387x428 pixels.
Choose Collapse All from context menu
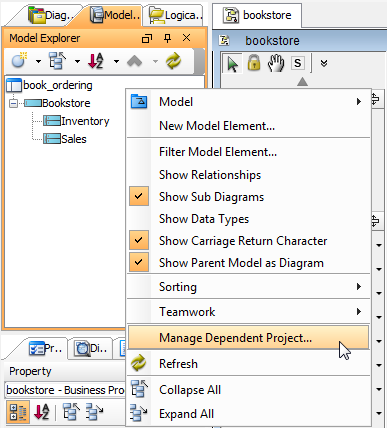(248, 390)
